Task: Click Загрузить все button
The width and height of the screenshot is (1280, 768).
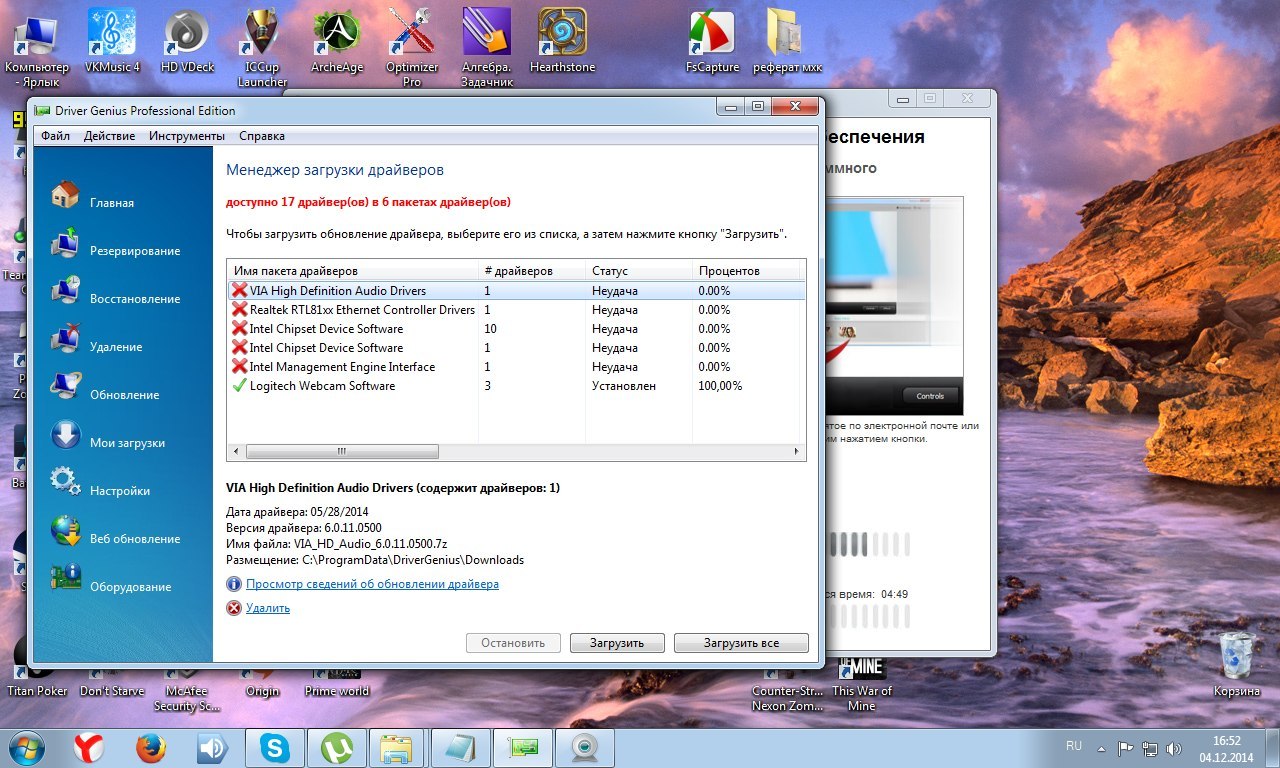Action: [741, 643]
